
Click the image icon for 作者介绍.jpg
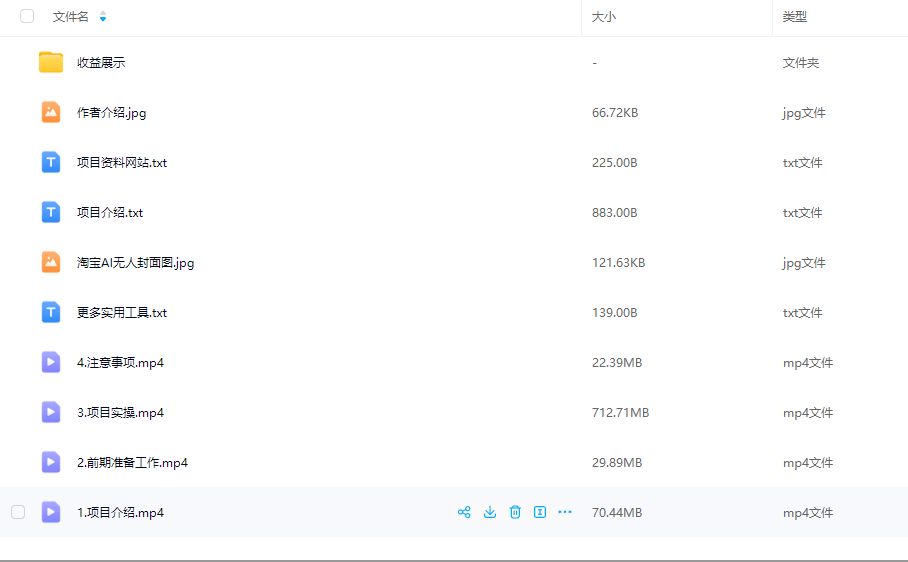point(51,112)
